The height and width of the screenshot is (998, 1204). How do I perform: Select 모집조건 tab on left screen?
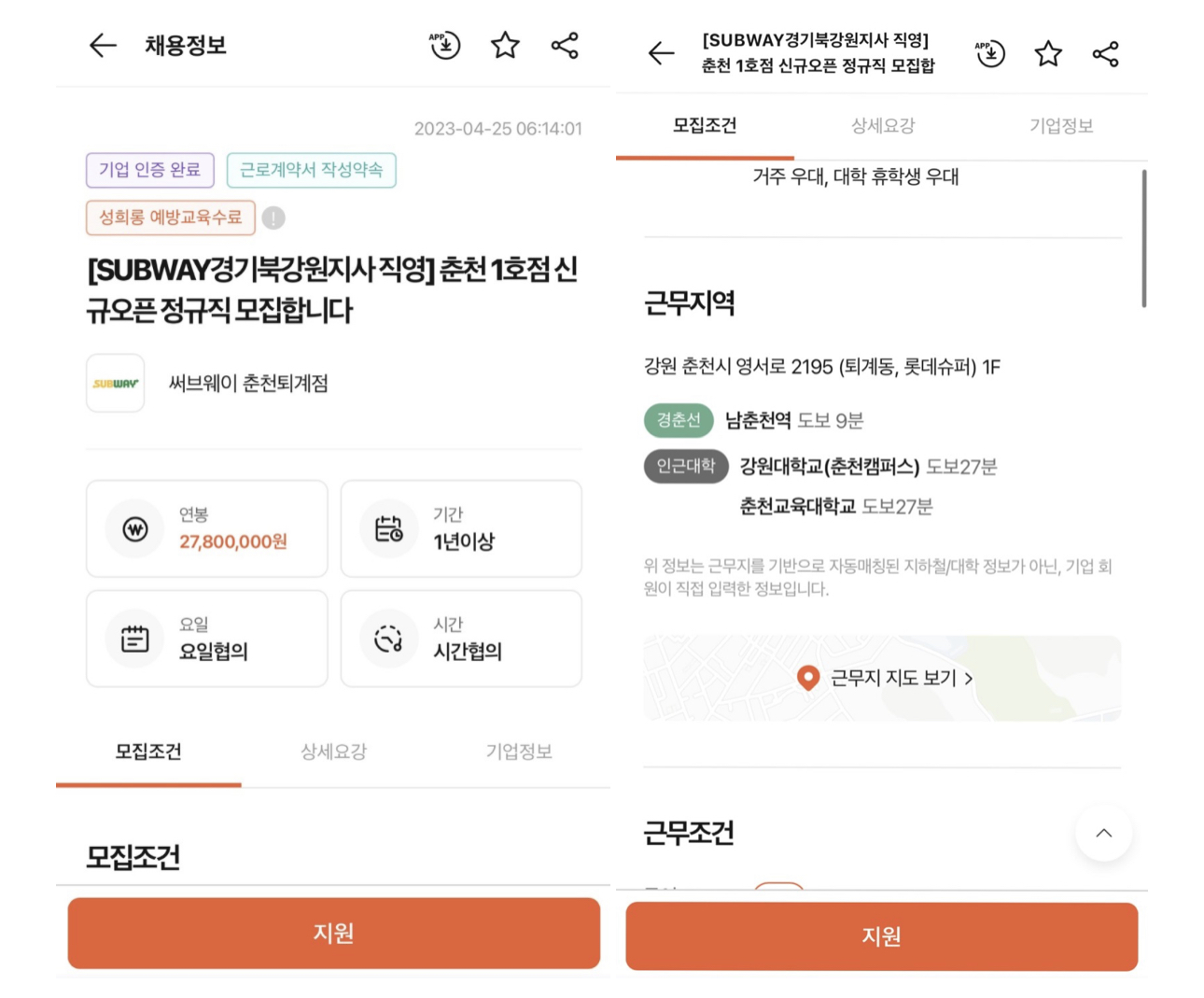(148, 752)
